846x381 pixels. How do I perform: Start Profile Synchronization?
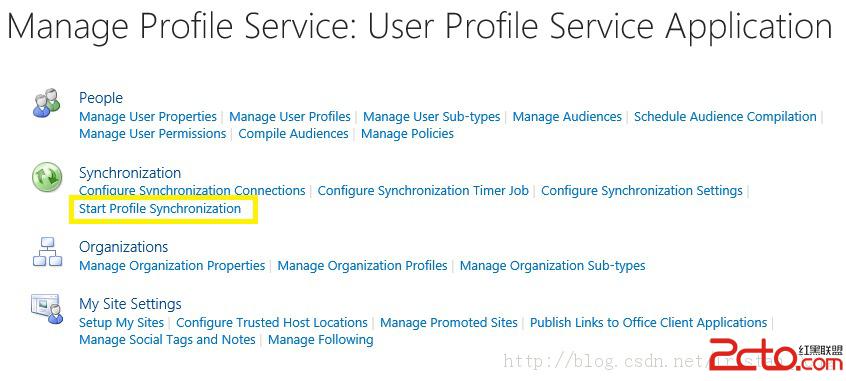[160, 208]
